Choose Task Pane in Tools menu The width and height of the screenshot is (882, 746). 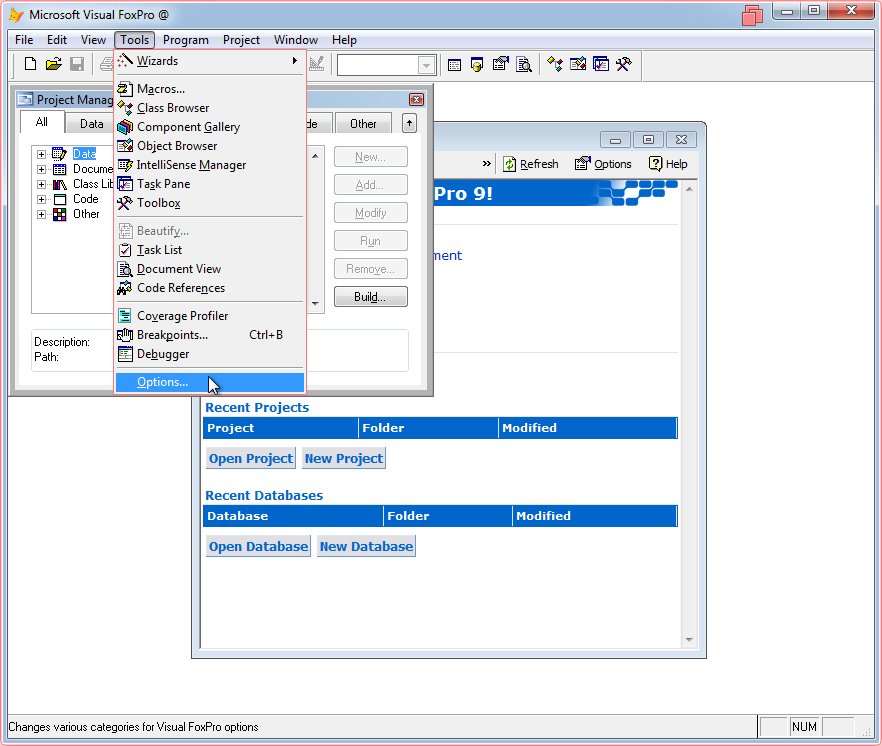(210, 184)
